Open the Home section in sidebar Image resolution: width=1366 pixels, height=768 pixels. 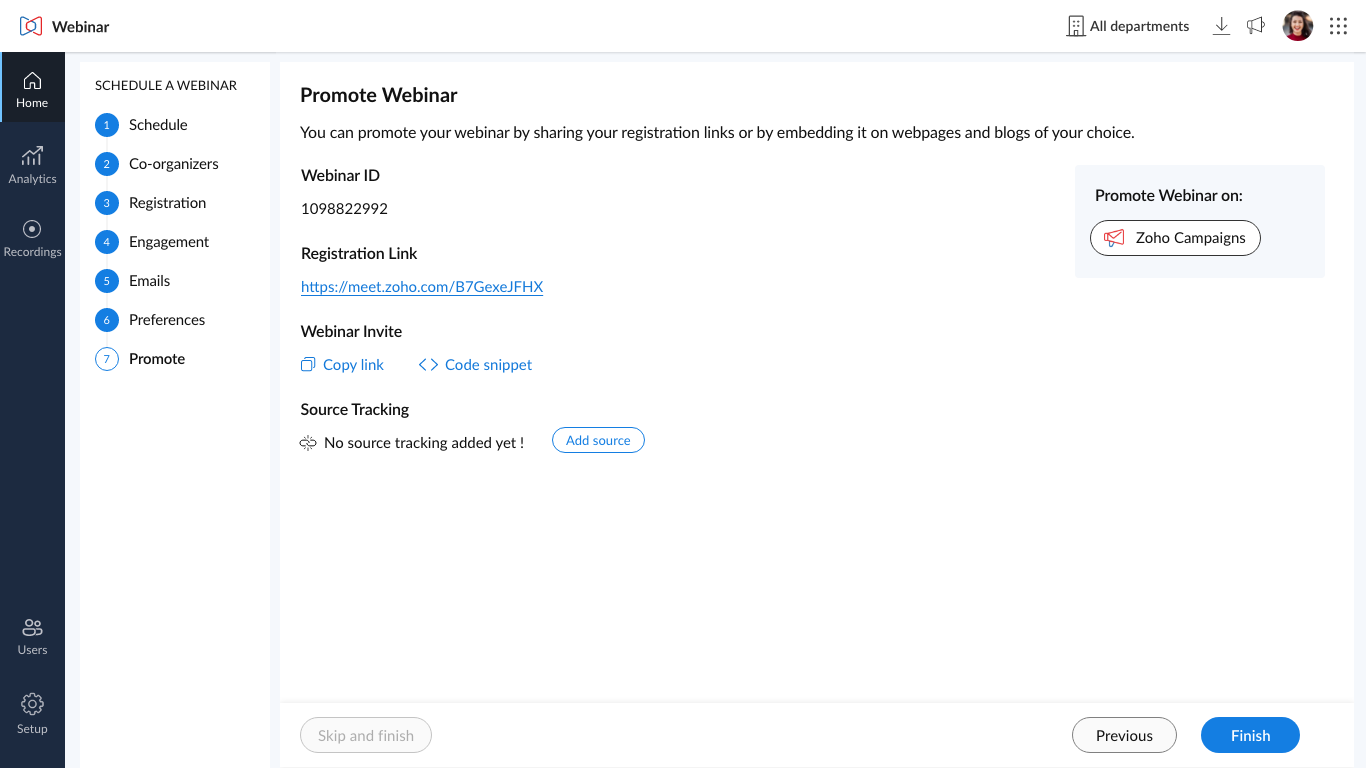point(32,88)
